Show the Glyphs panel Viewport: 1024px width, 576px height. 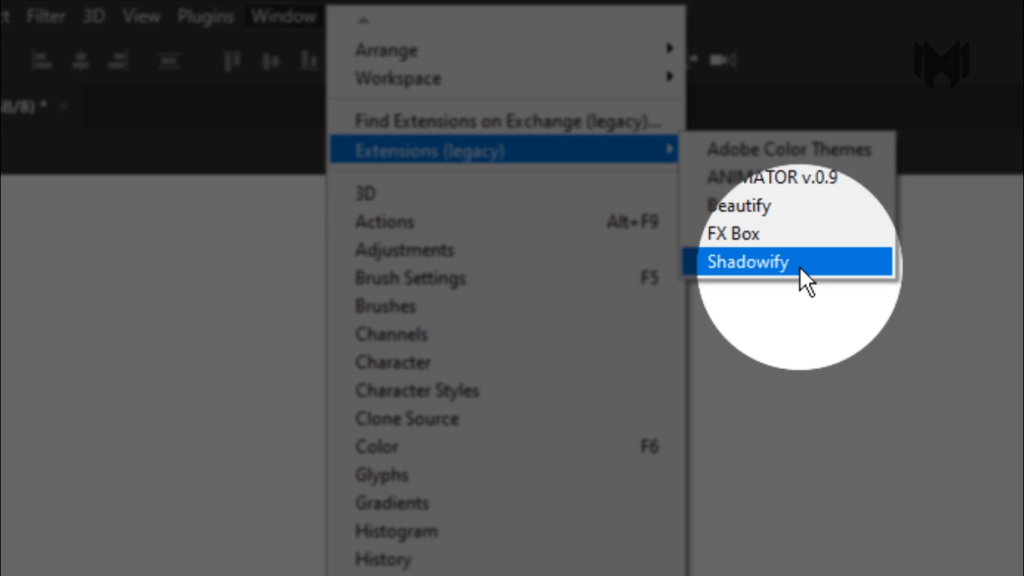click(x=506, y=474)
